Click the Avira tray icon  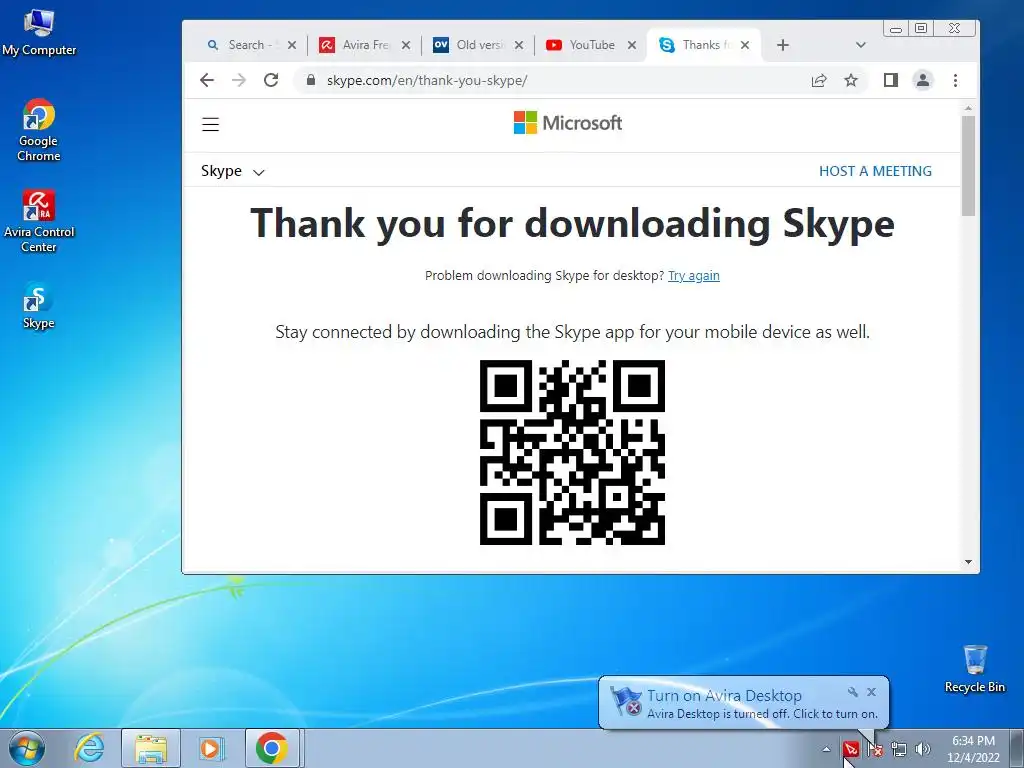pyautogui.click(x=850, y=749)
